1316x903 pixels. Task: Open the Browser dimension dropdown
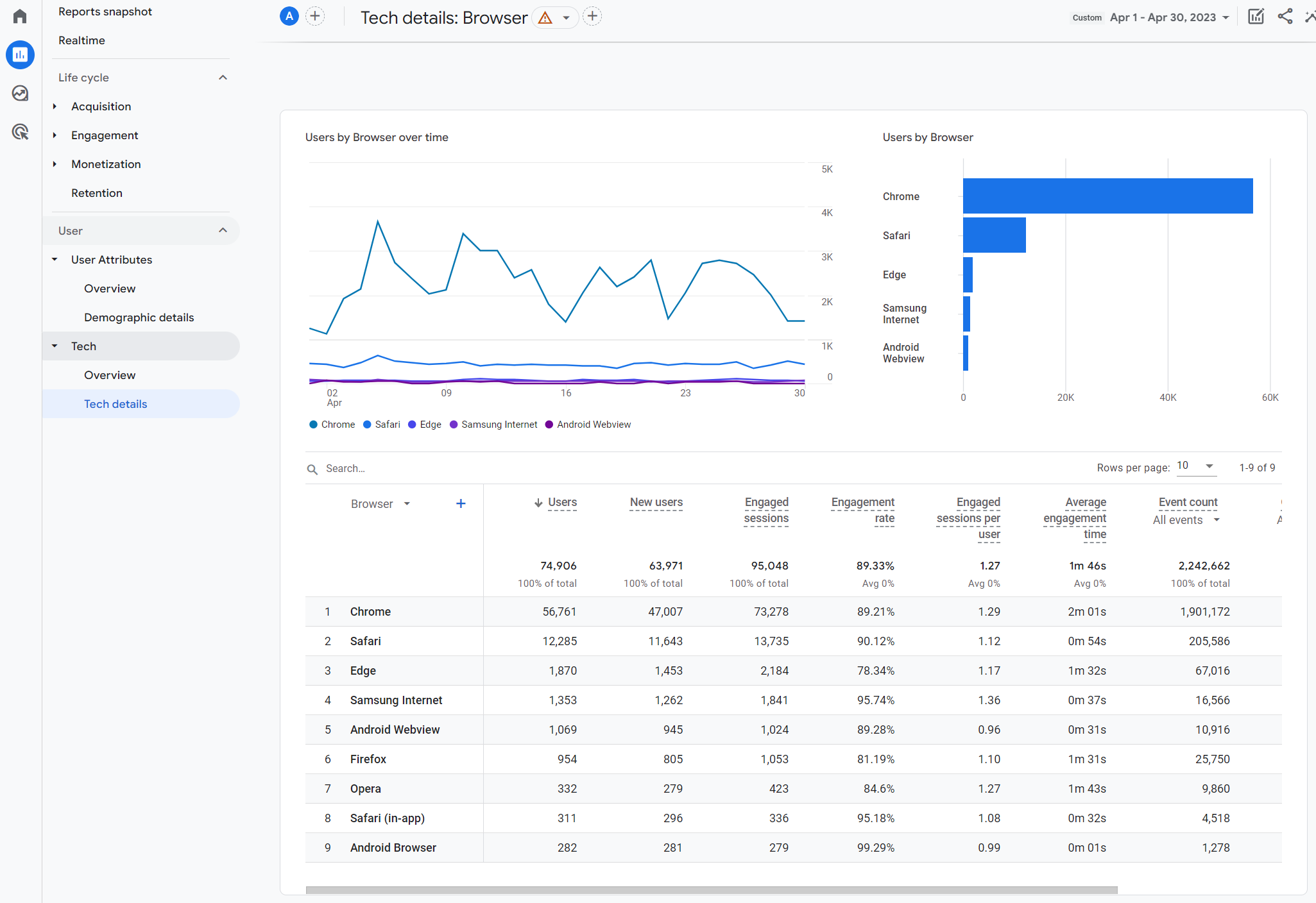(x=380, y=504)
